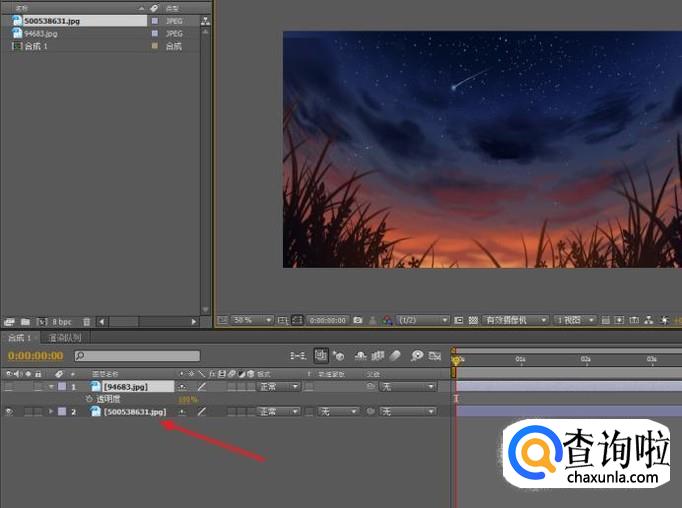The width and height of the screenshot is (682, 508).
Task: Select 94683.jpg in the project panel
Action: 40,33
